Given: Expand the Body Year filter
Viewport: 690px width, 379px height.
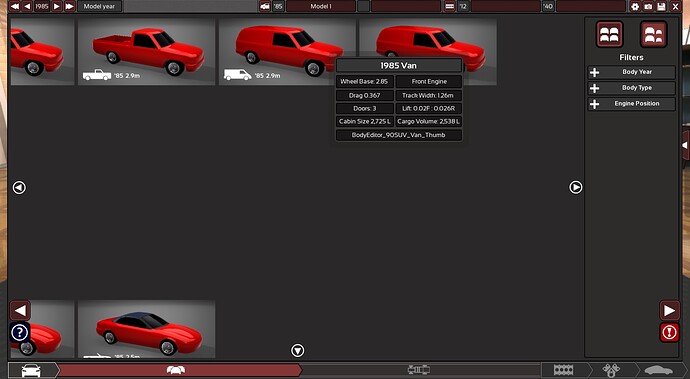Looking at the screenshot, I should coord(631,72).
